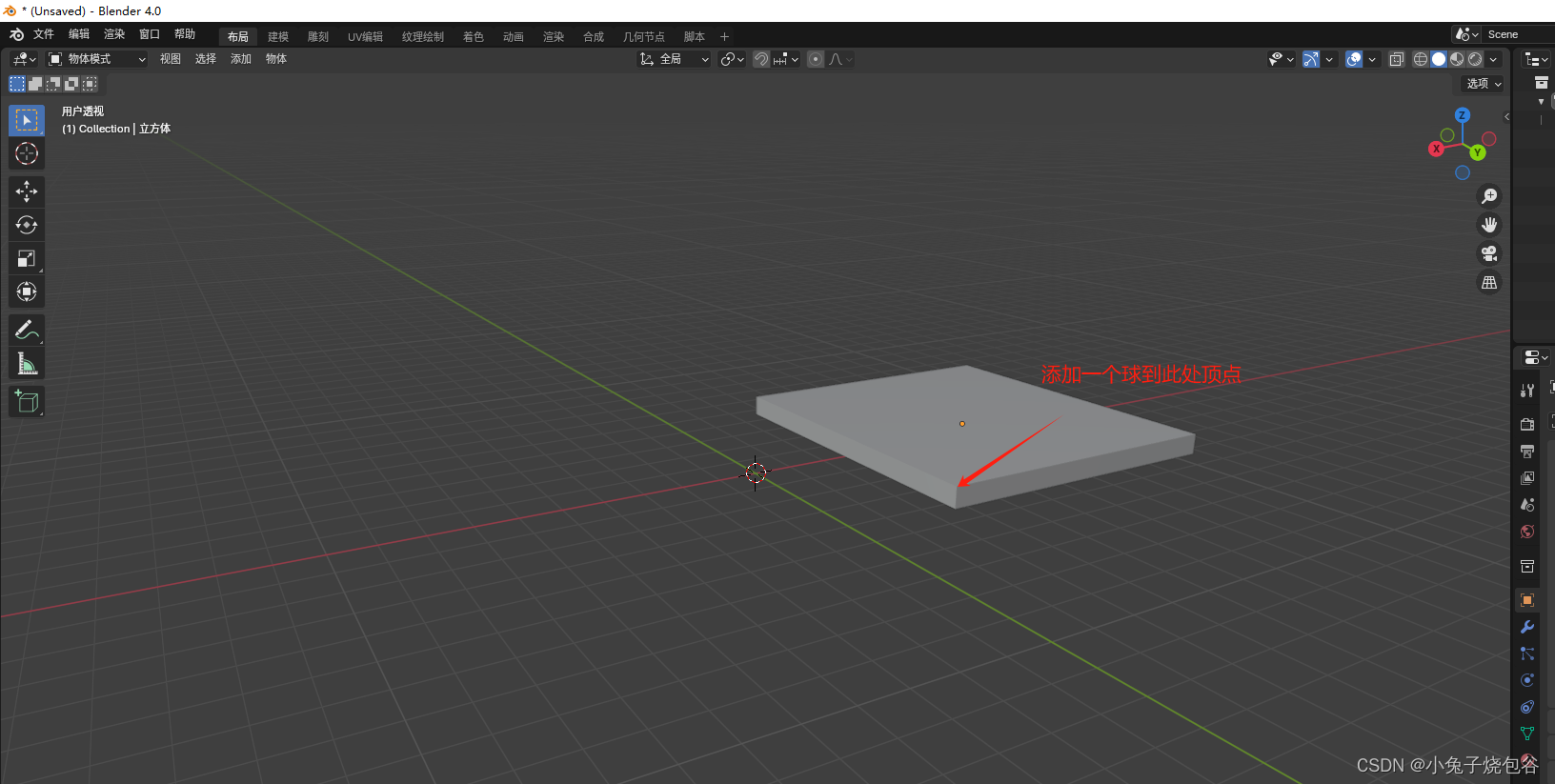
Task: Switch to solid viewport shading
Action: point(1439,59)
